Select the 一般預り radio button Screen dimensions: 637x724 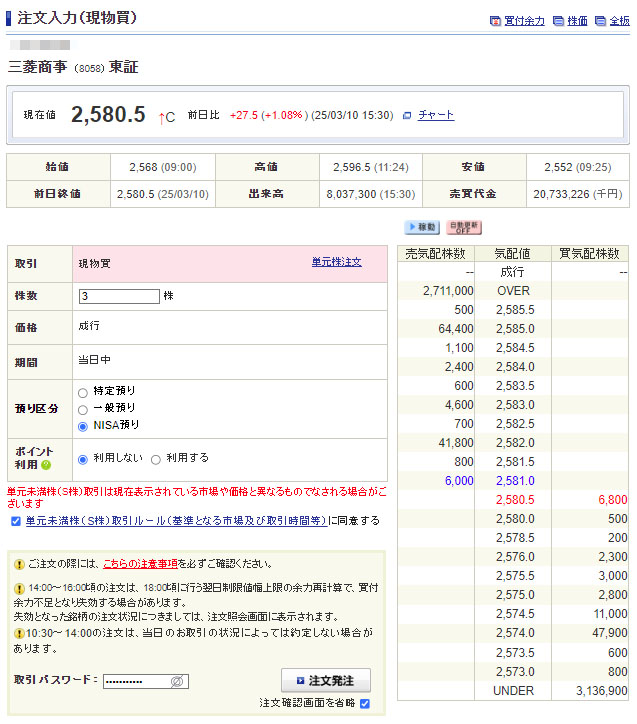pos(83,409)
